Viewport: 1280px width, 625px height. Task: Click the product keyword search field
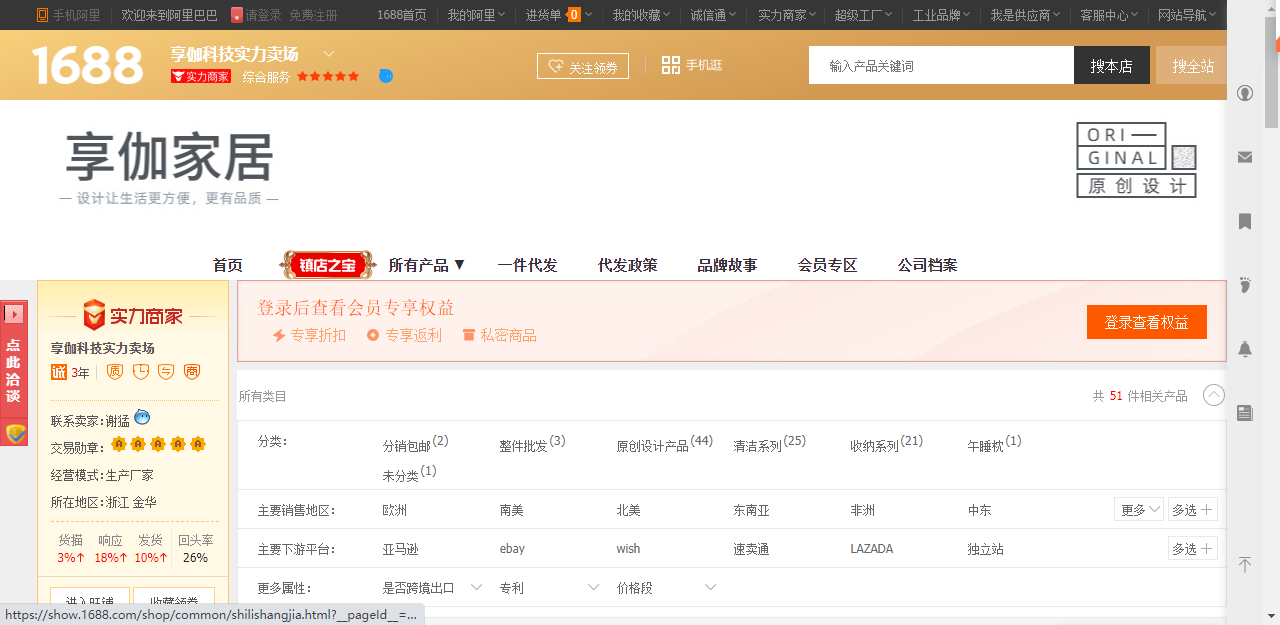941,65
